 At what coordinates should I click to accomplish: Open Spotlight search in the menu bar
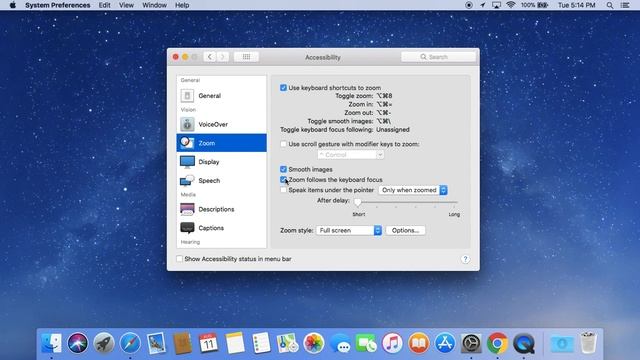[610, 5]
